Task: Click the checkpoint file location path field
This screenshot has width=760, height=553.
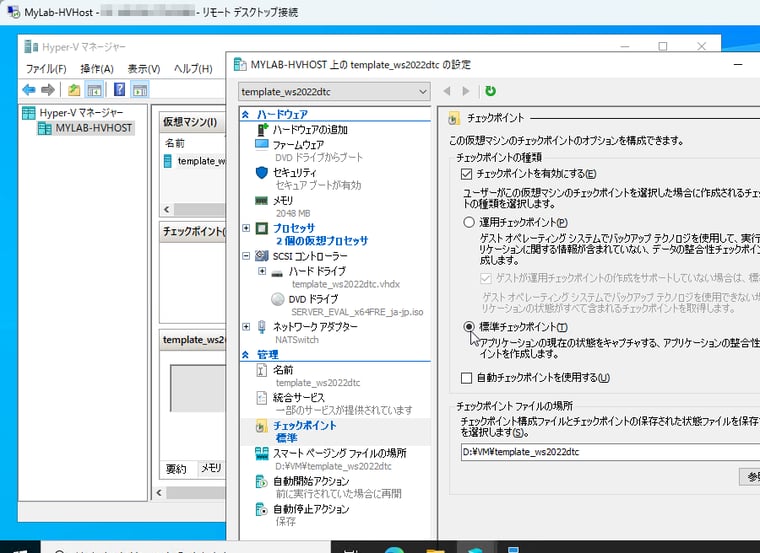Action: 610,452
